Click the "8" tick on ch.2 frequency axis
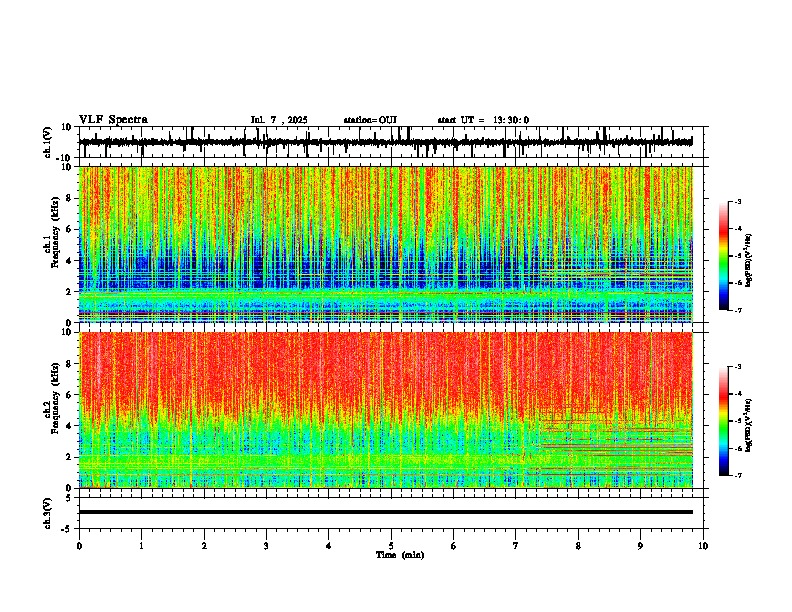 [70, 364]
